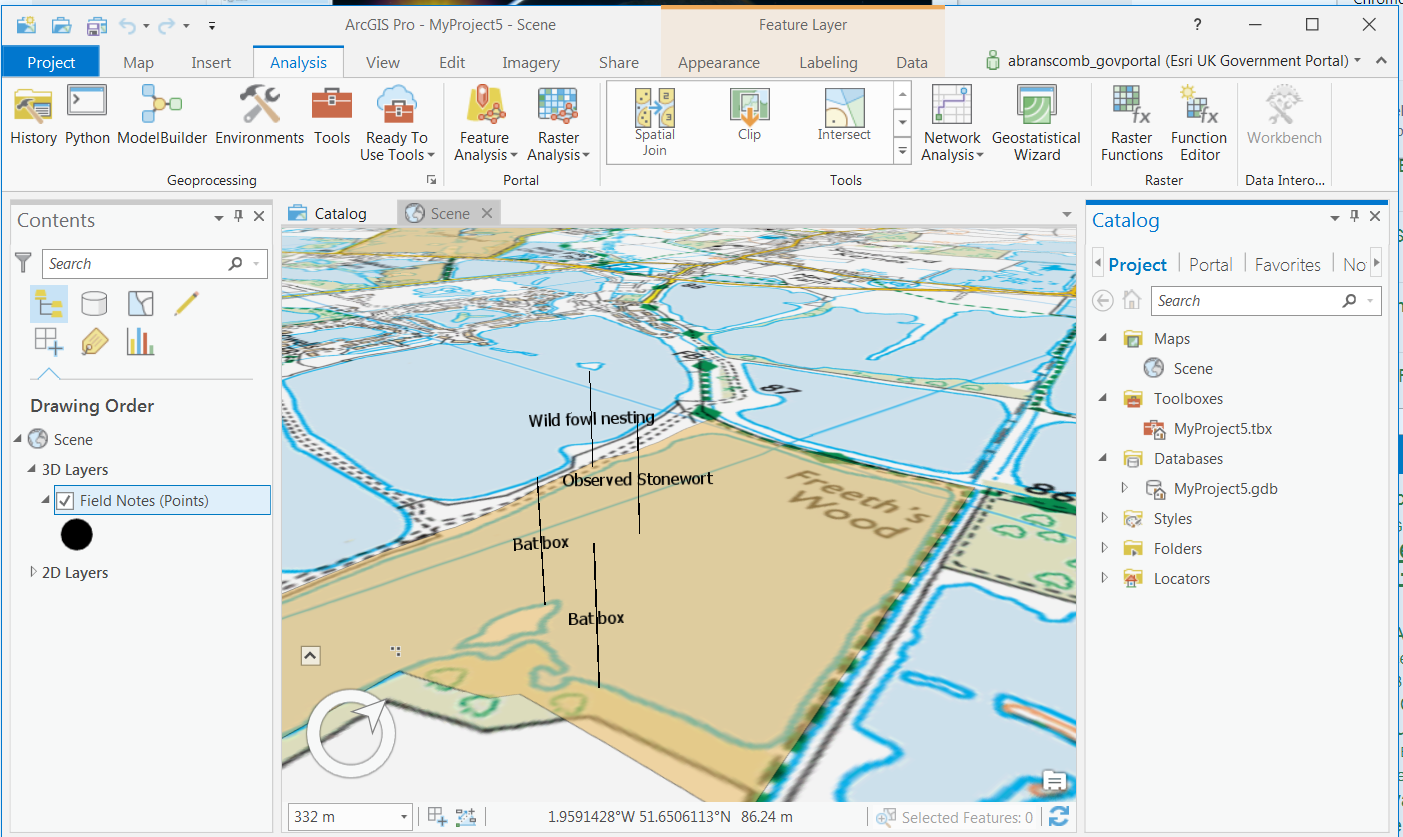1403x837 pixels.
Task: Click the 3D navigator compass control
Action: point(351,734)
